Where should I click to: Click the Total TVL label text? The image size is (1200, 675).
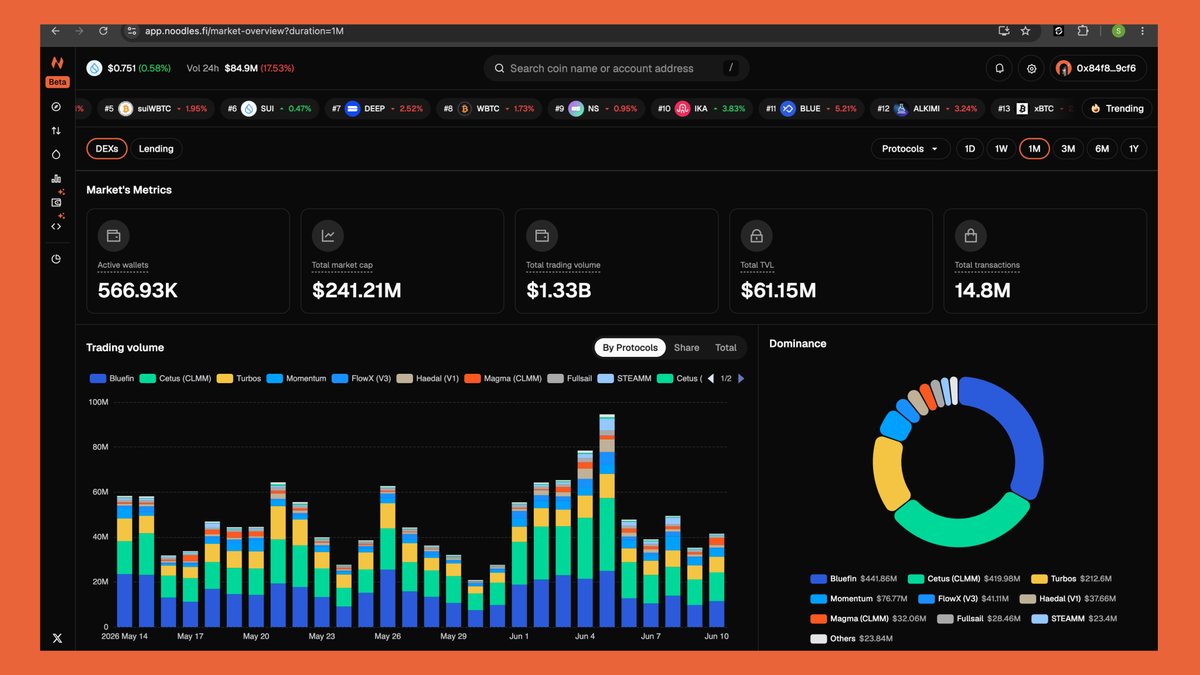pyautogui.click(x=757, y=265)
